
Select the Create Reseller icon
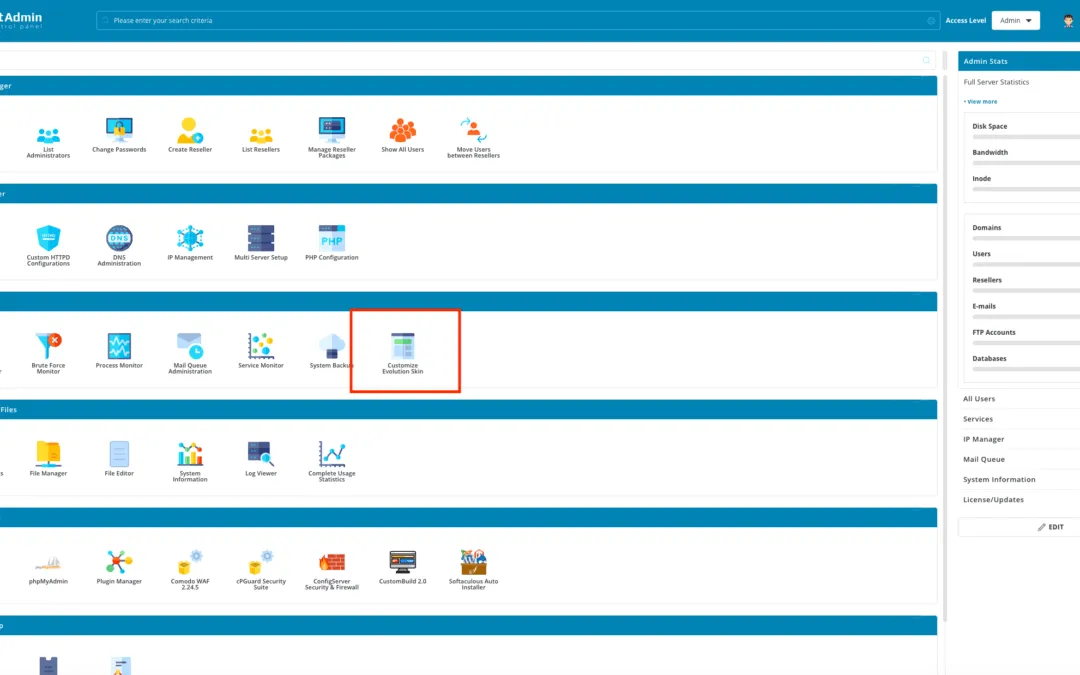click(x=190, y=130)
